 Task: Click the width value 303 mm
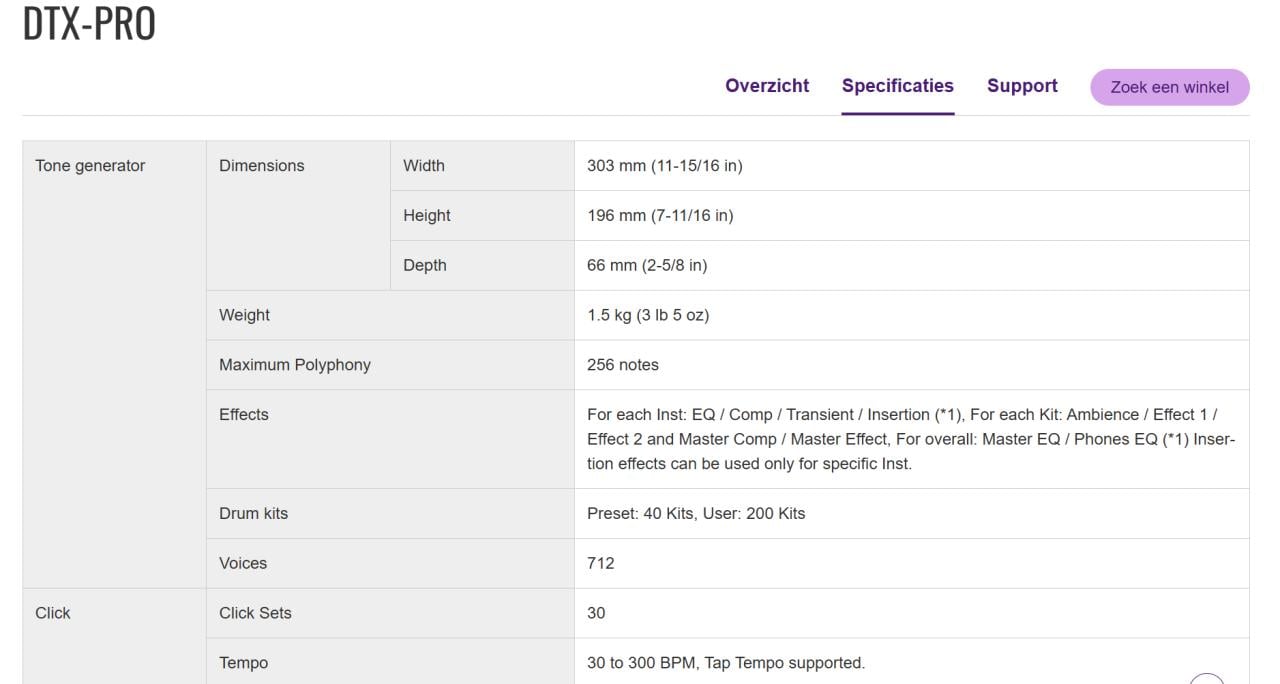click(664, 166)
